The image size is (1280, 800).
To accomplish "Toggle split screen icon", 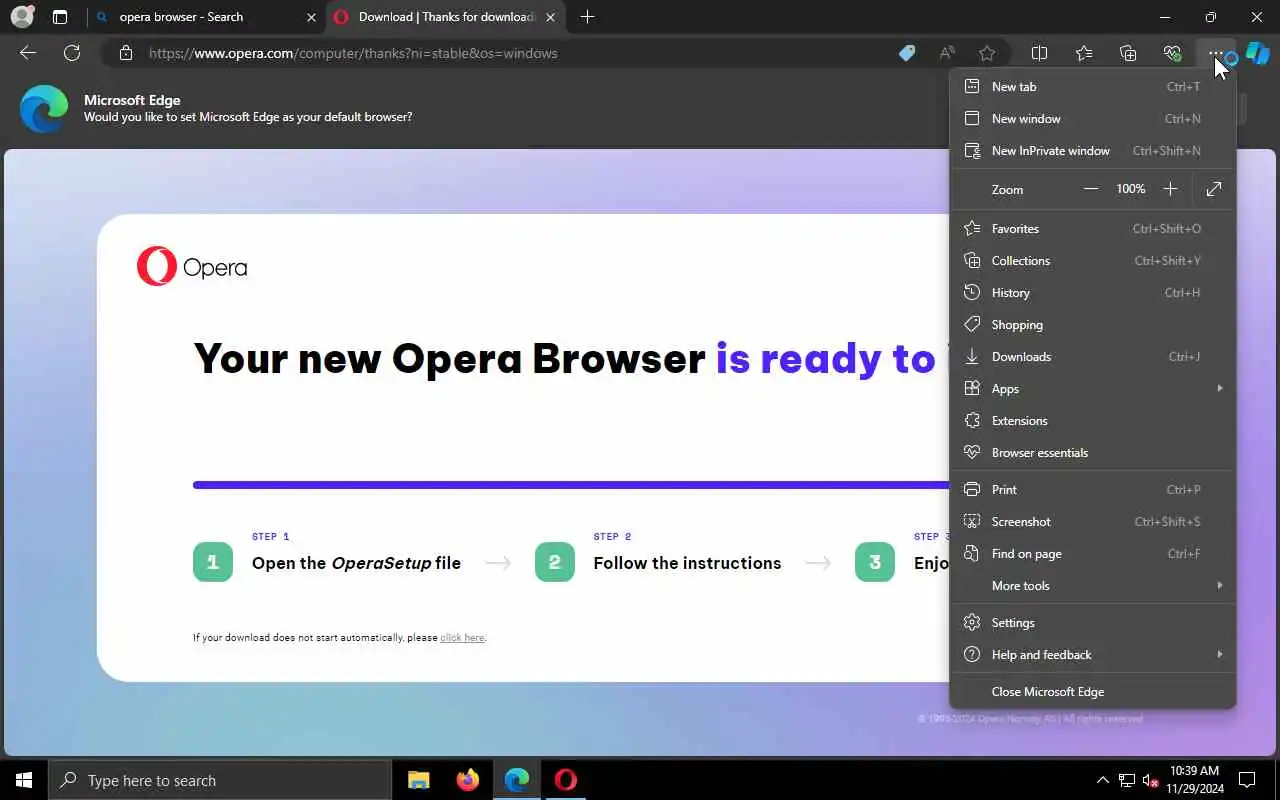I will pyautogui.click(x=1039, y=53).
